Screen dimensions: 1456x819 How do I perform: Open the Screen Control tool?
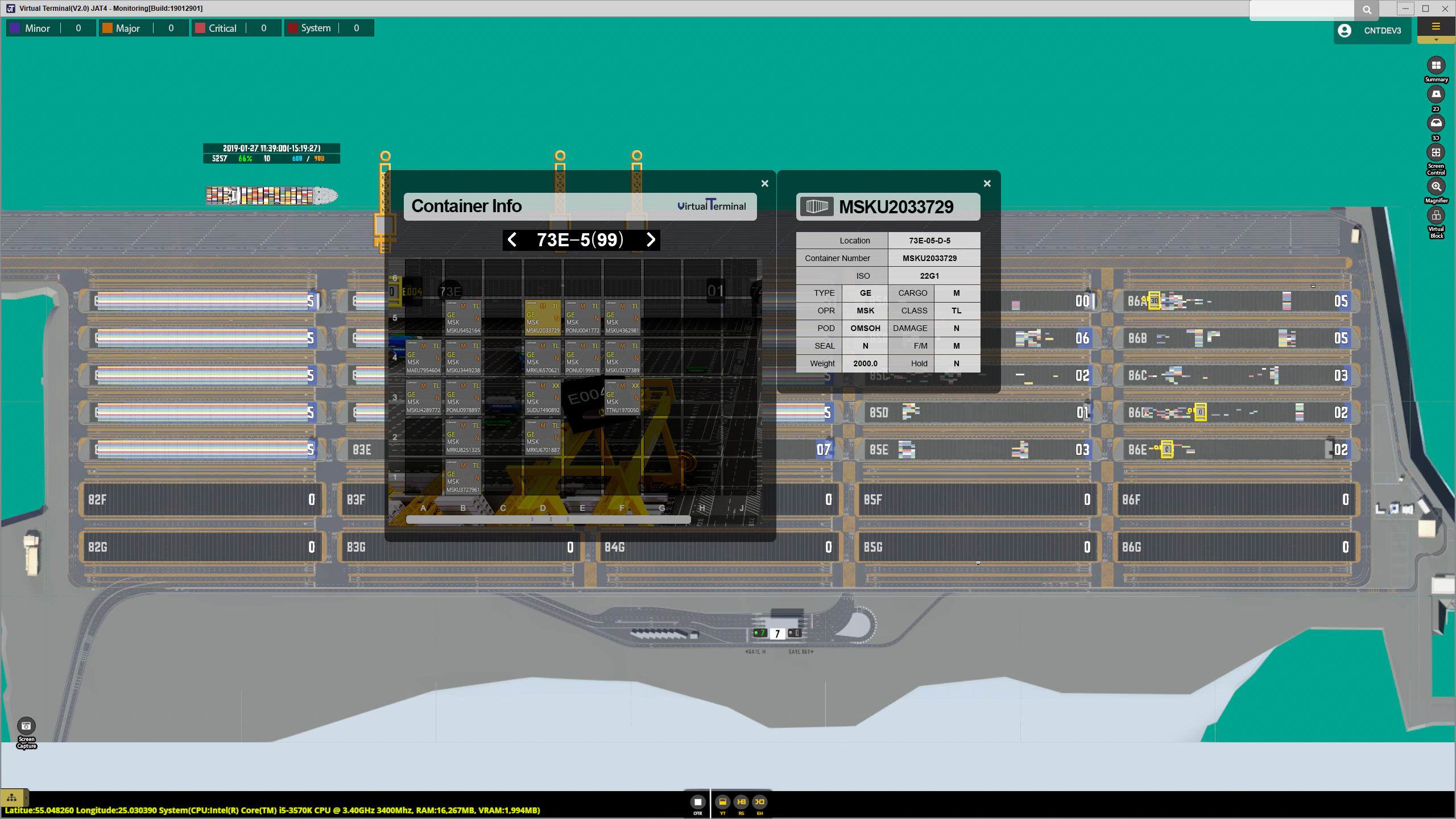click(x=1436, y=153)
